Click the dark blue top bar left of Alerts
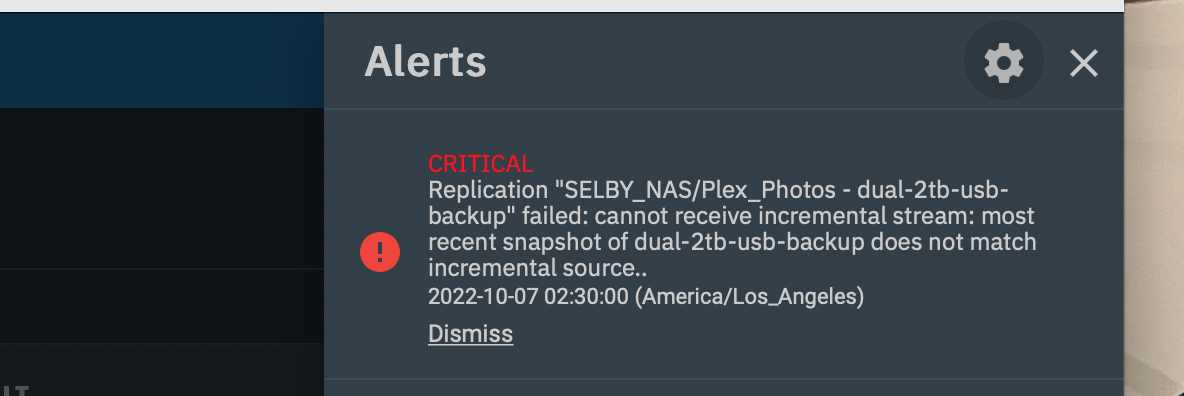1184x396 pixels. (x=162, y=60)
